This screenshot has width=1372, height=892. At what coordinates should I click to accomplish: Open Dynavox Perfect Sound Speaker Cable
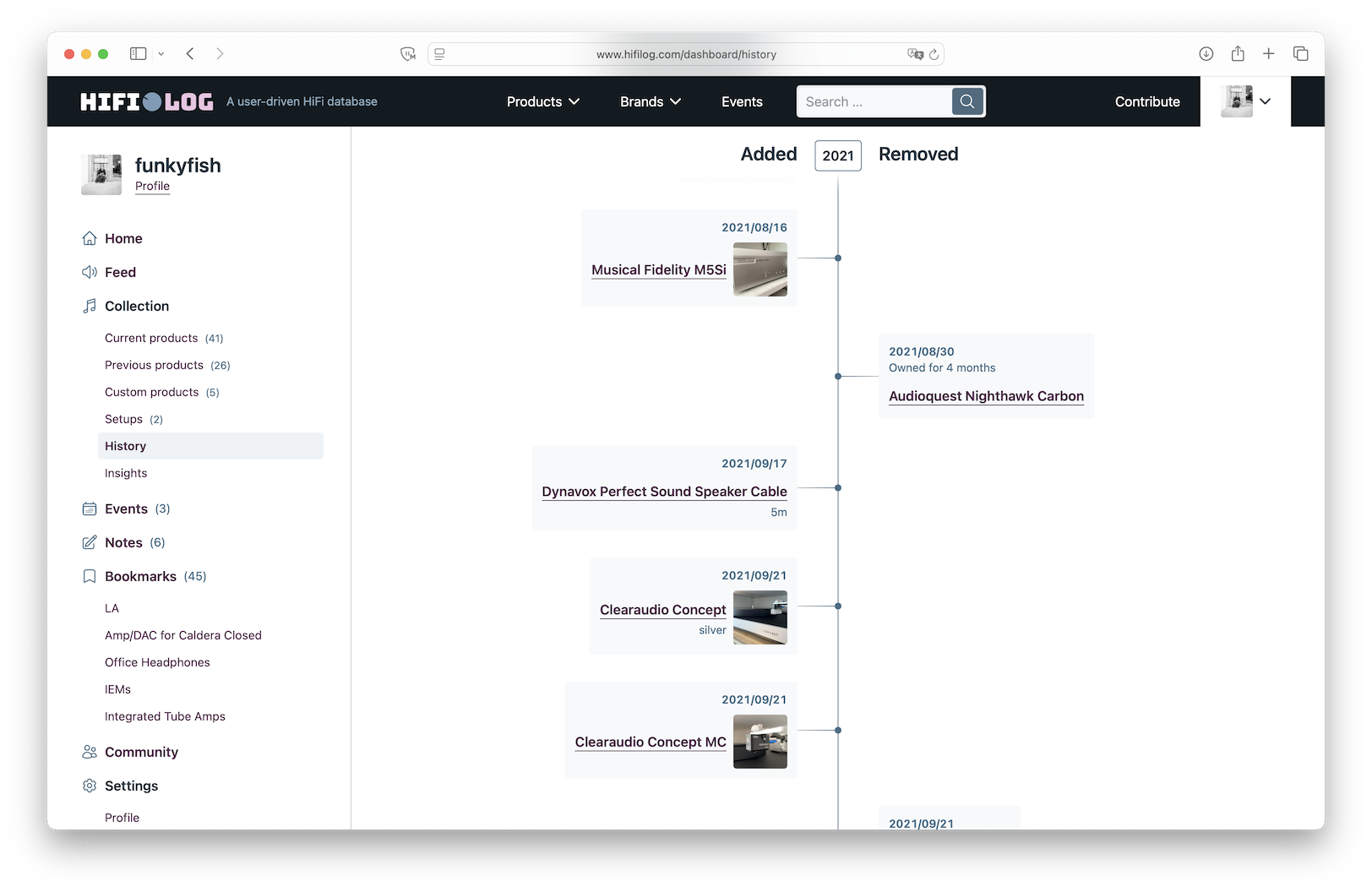[664, 492]
